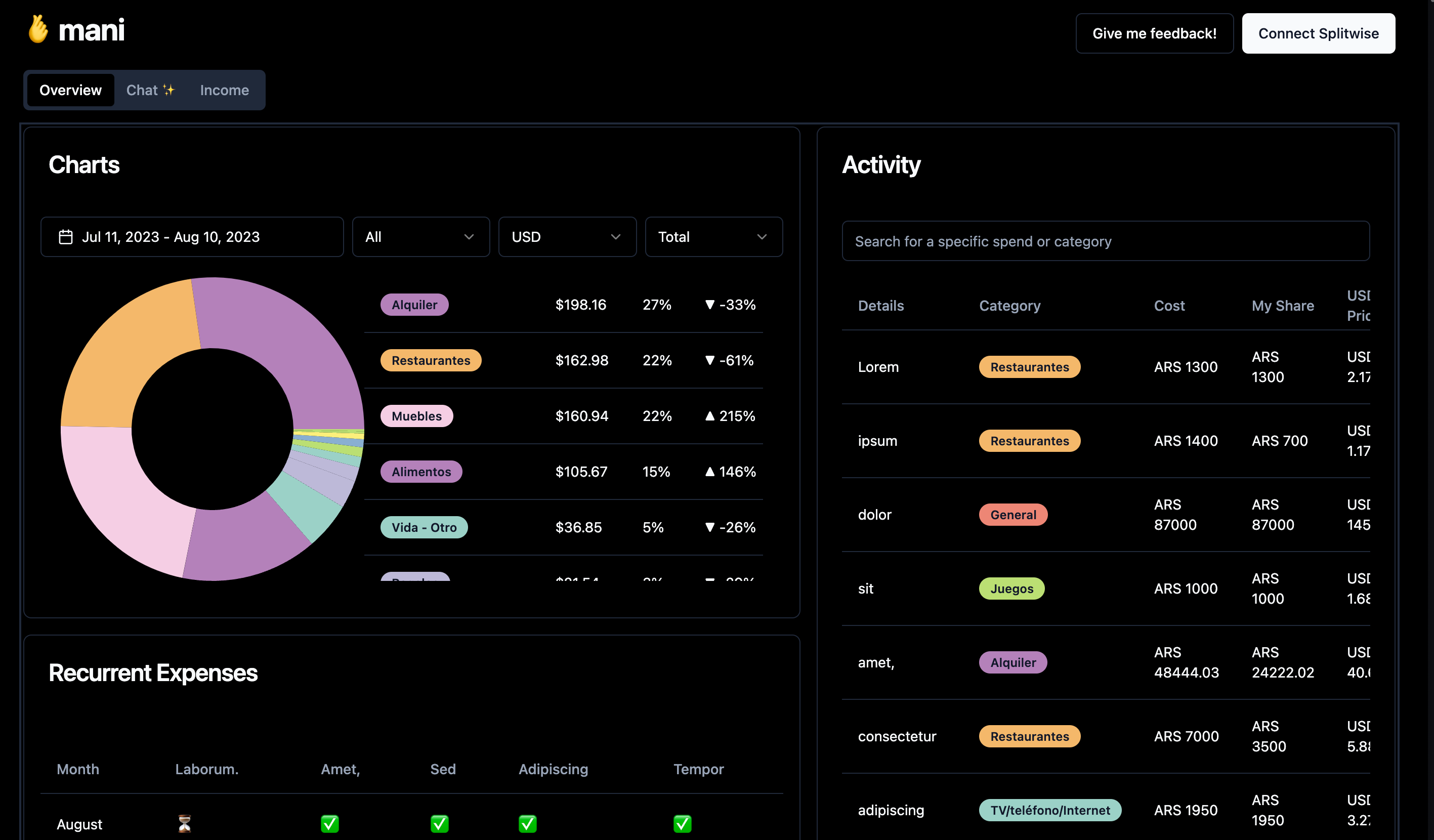The width and height of the screenshot is (1434, 840).
Task: Click the orange Restaurantes donut chart segment
Action: click(125, 353)
